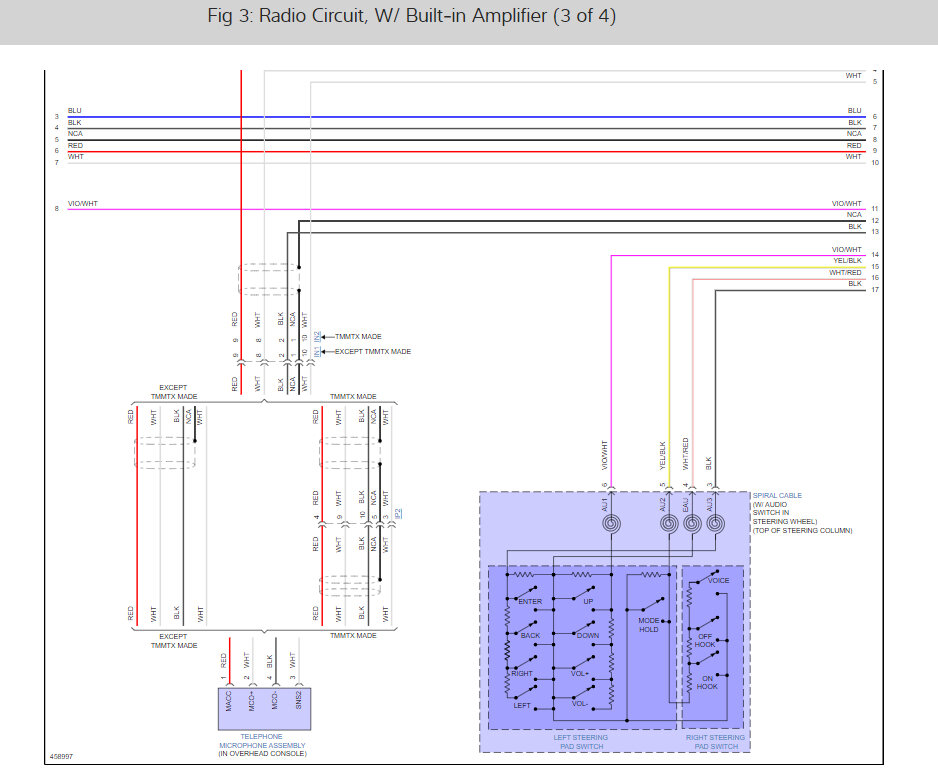
Task: Click the ENTER switch symbol
Action: 525,593
